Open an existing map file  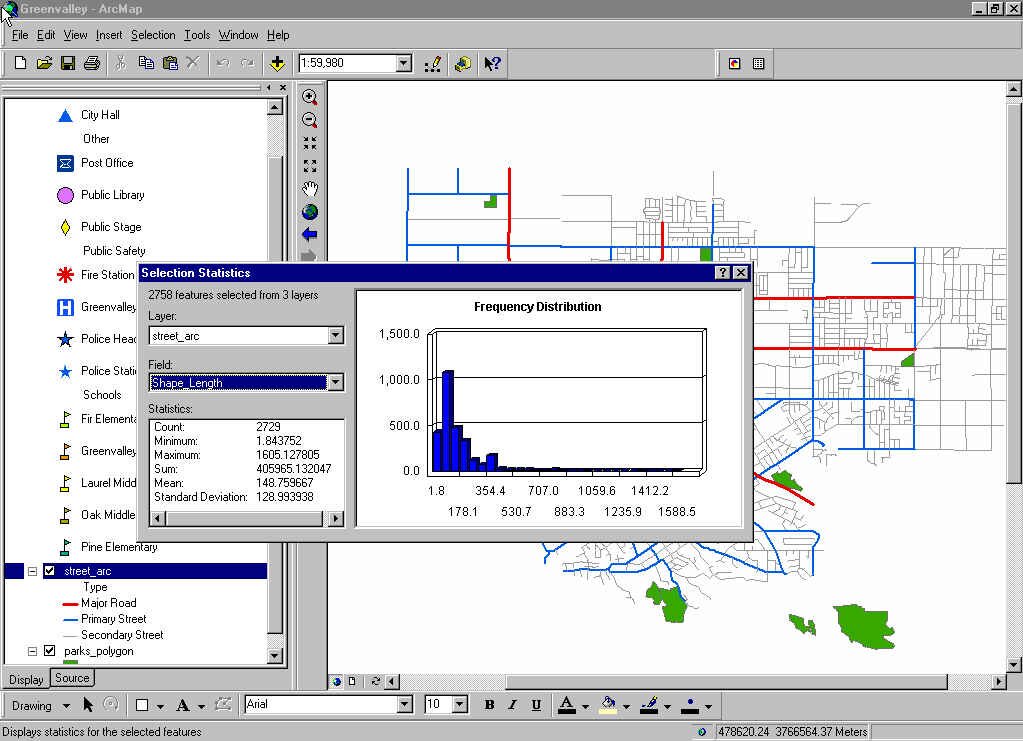[x=44, y=63]
